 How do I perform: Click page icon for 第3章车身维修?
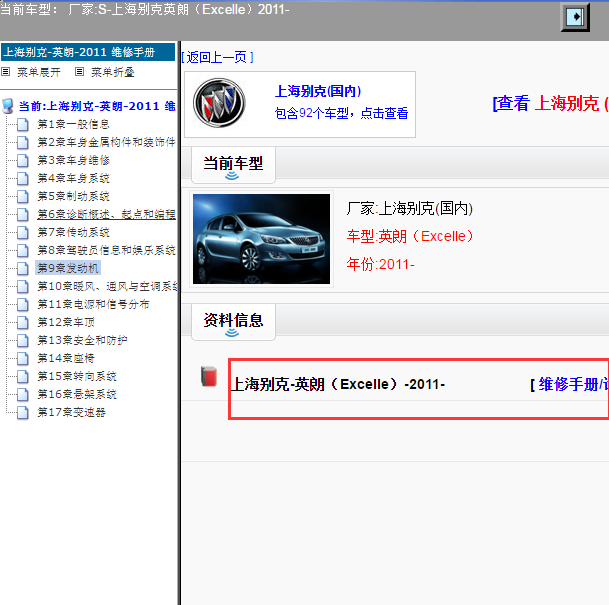pyautogui.click(x=23, y=160)
